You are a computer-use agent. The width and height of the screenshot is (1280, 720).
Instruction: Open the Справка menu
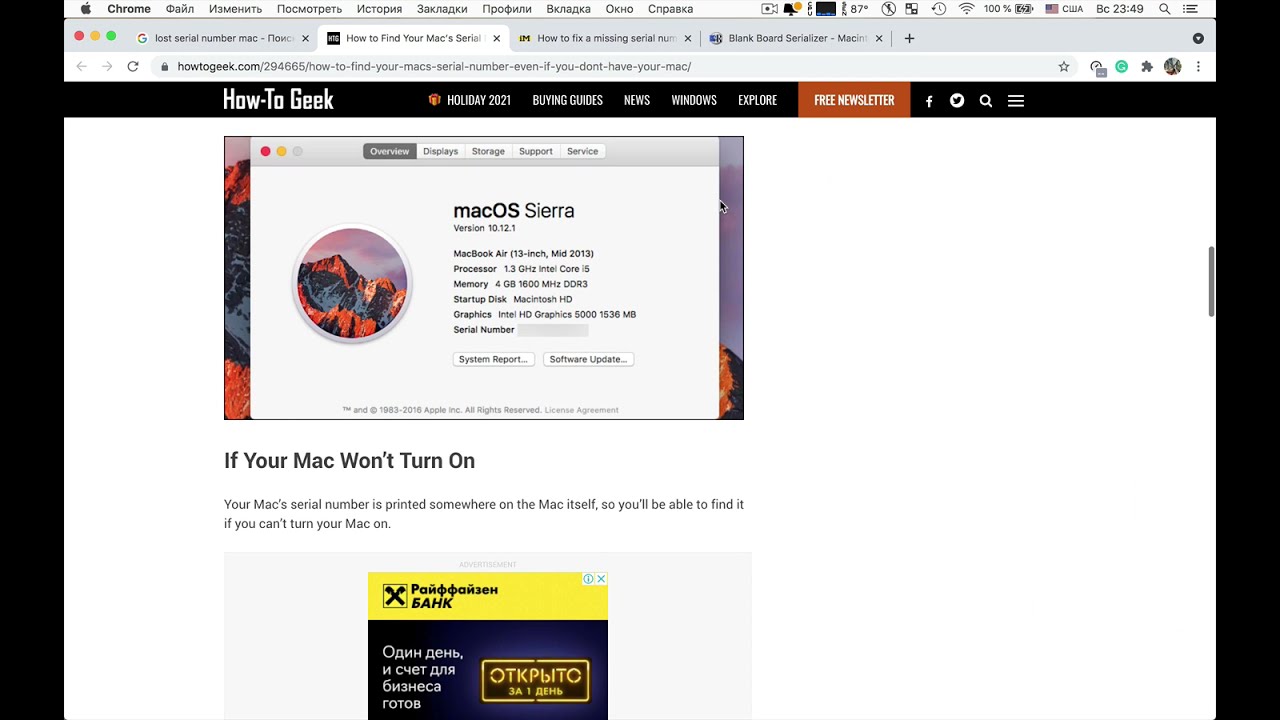pos(670,9)
